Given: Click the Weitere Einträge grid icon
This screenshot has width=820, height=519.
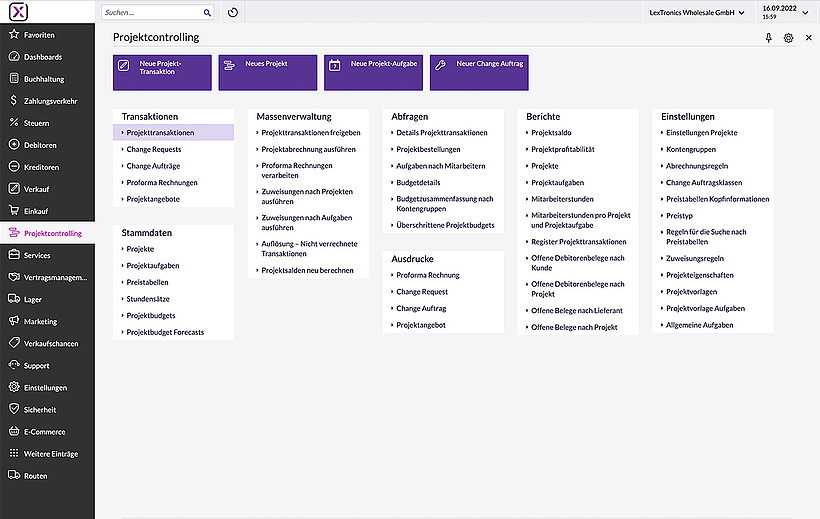Looking at the screenshot, I should [x=14, y=453].
